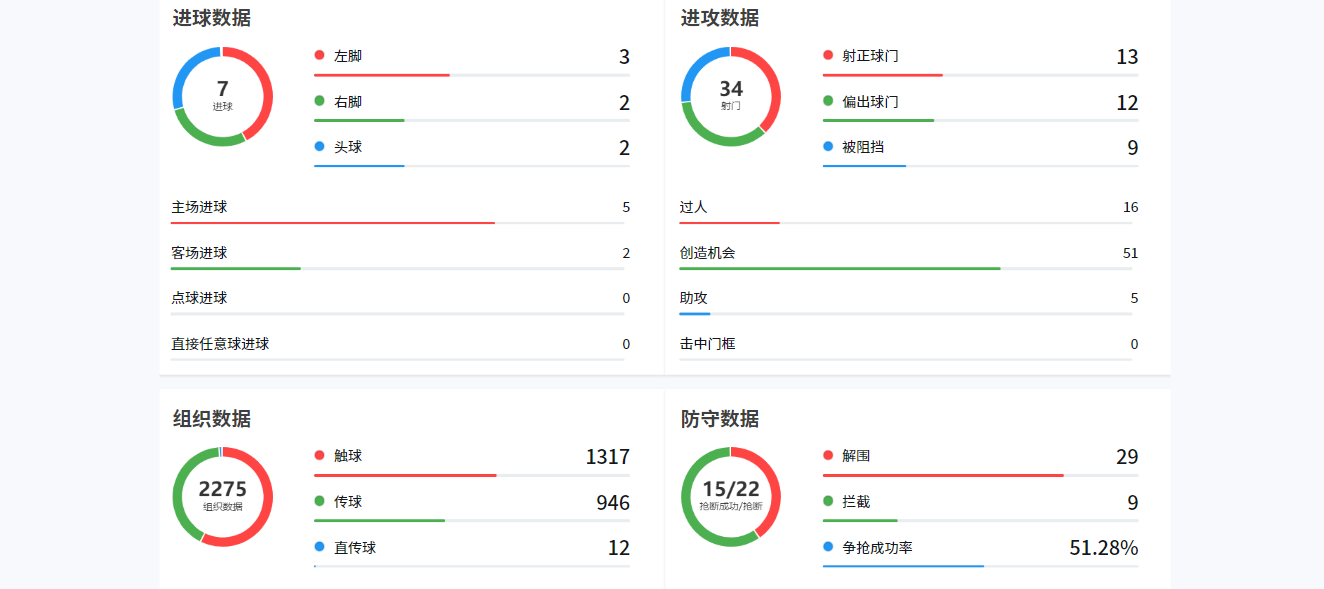
Task: Click the 进攻数据 section heading
Action: click(720, 18)
